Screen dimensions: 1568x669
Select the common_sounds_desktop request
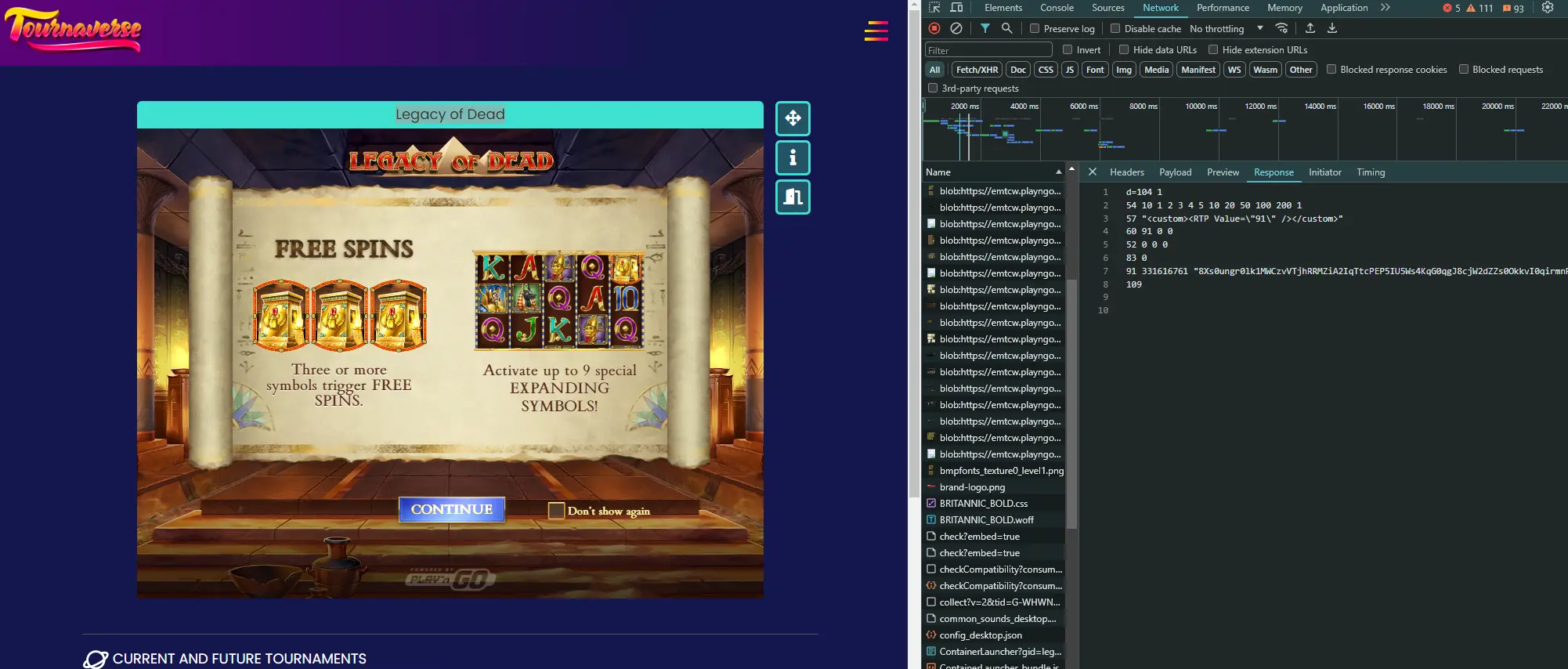998,619
